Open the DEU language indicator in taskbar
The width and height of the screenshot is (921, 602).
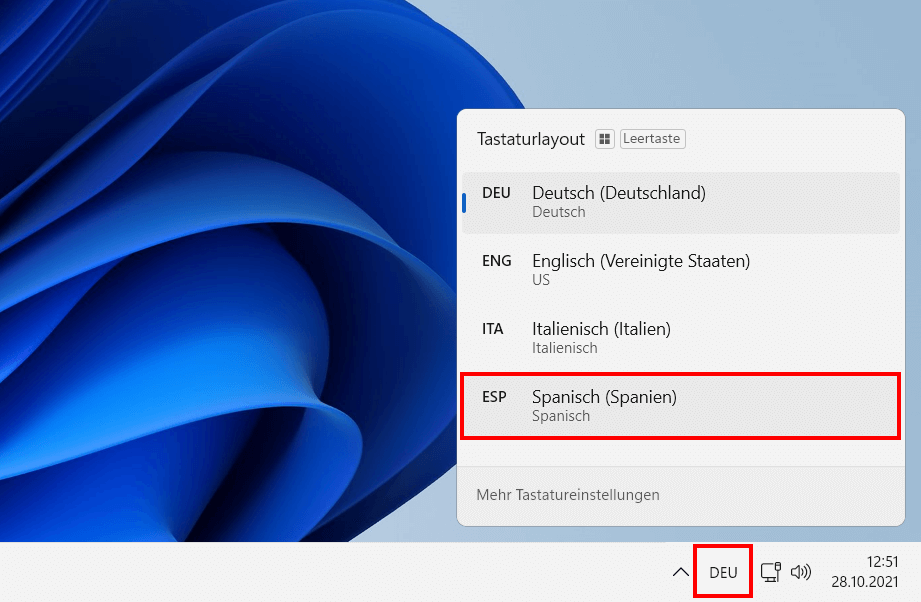pyautogui.click(x=723, y=572)
